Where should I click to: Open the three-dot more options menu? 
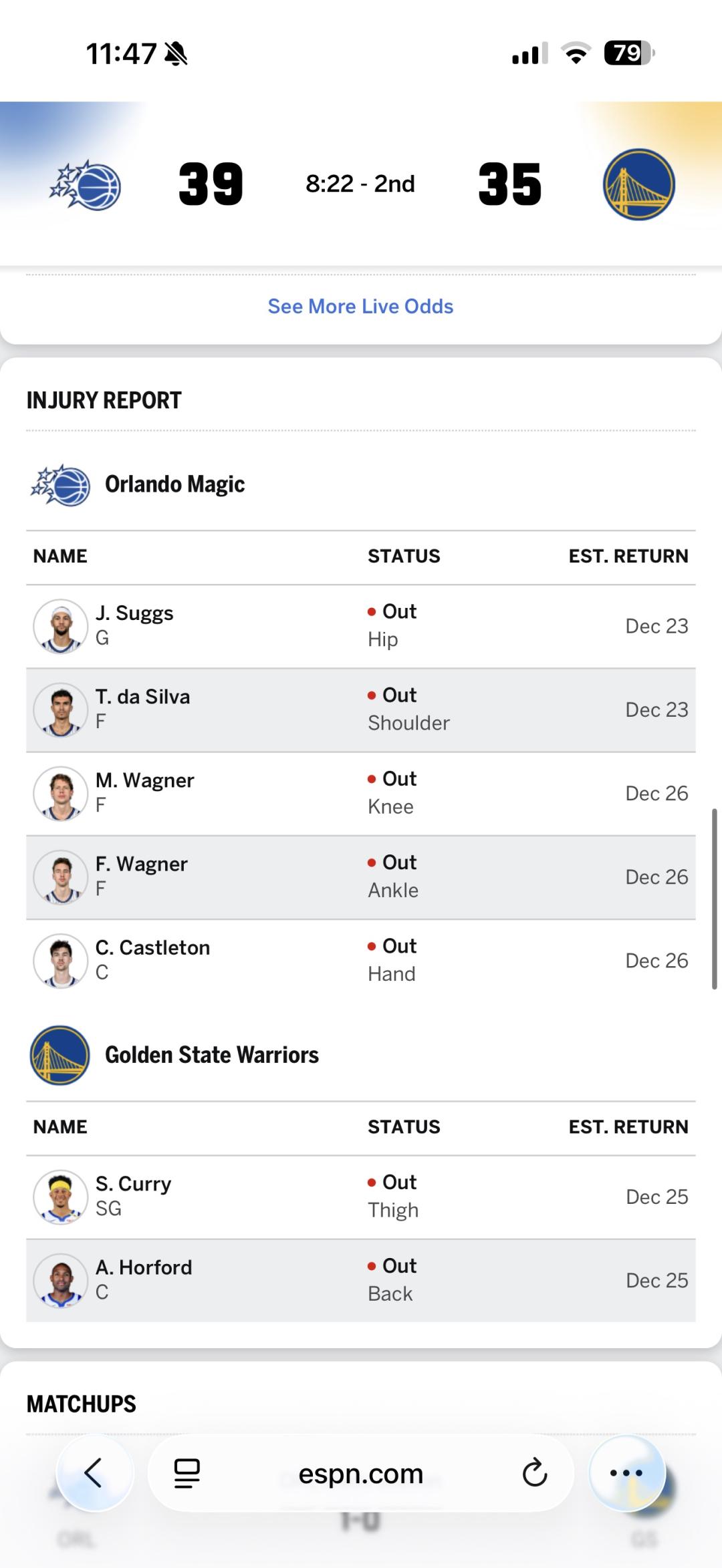(626, 1472)
